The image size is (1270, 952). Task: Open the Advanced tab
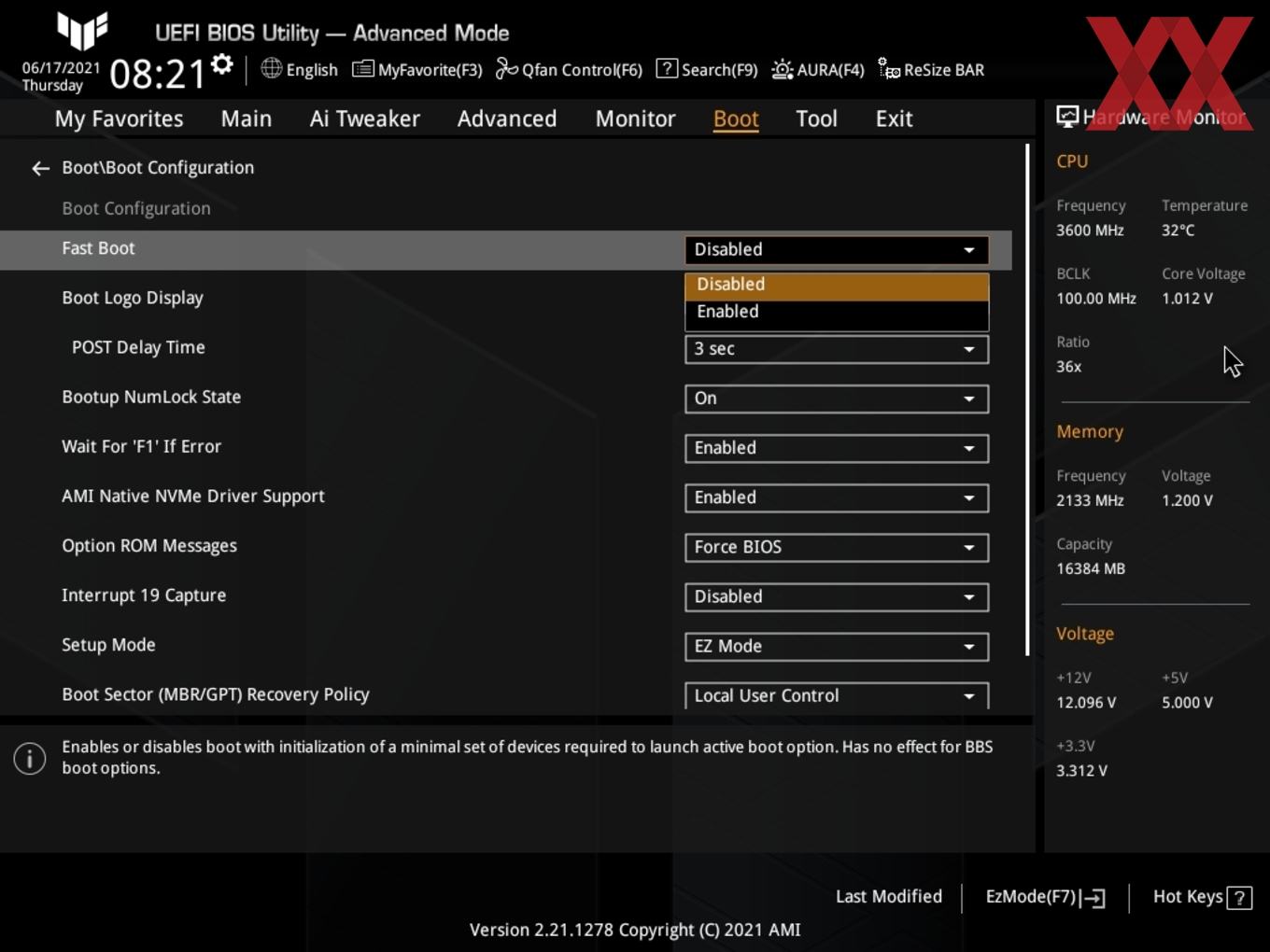pos(507,119)
